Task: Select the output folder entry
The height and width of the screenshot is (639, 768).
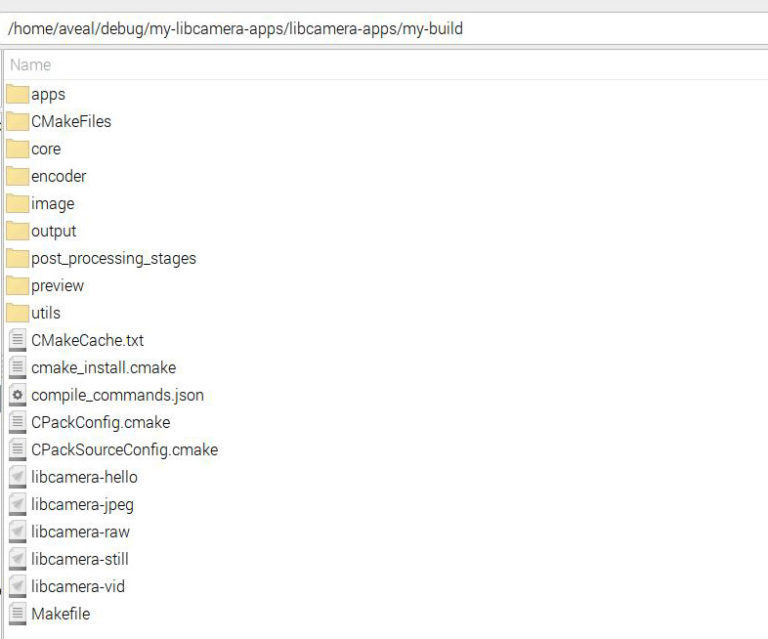Action: click(x=53, y=231)
